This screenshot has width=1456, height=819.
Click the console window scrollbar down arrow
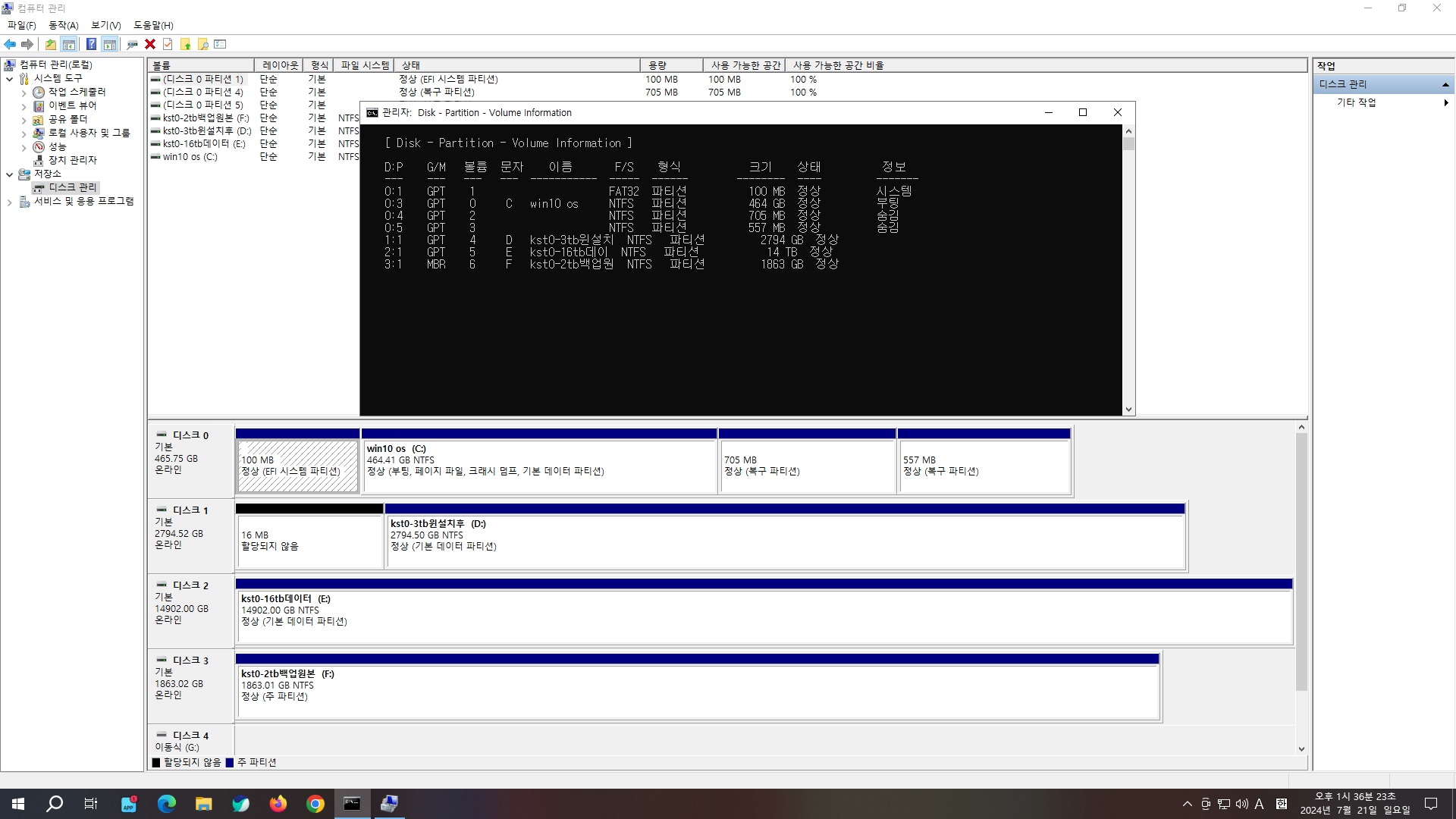[1128, 409]
